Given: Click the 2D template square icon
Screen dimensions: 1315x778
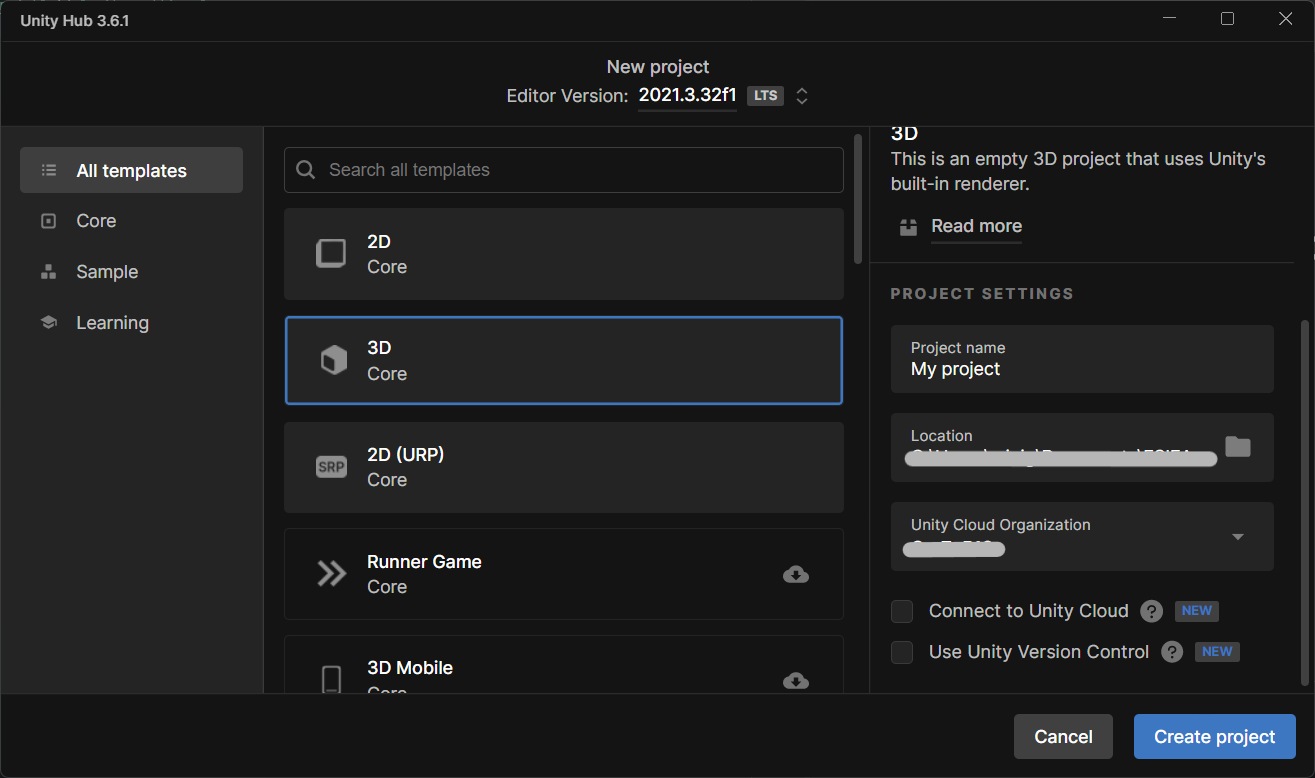Looking at the screenshot, I should (x=331, y=254).
